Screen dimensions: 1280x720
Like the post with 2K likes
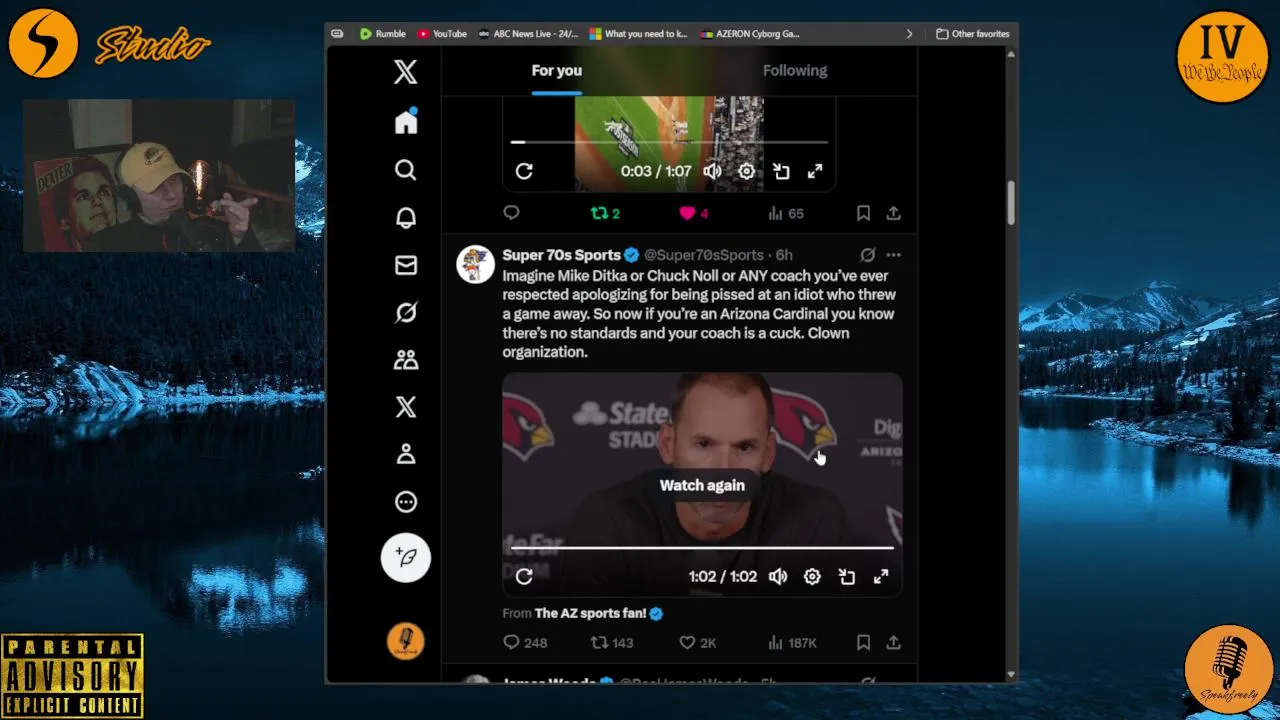pyautogui.click(x=697, y=642)
